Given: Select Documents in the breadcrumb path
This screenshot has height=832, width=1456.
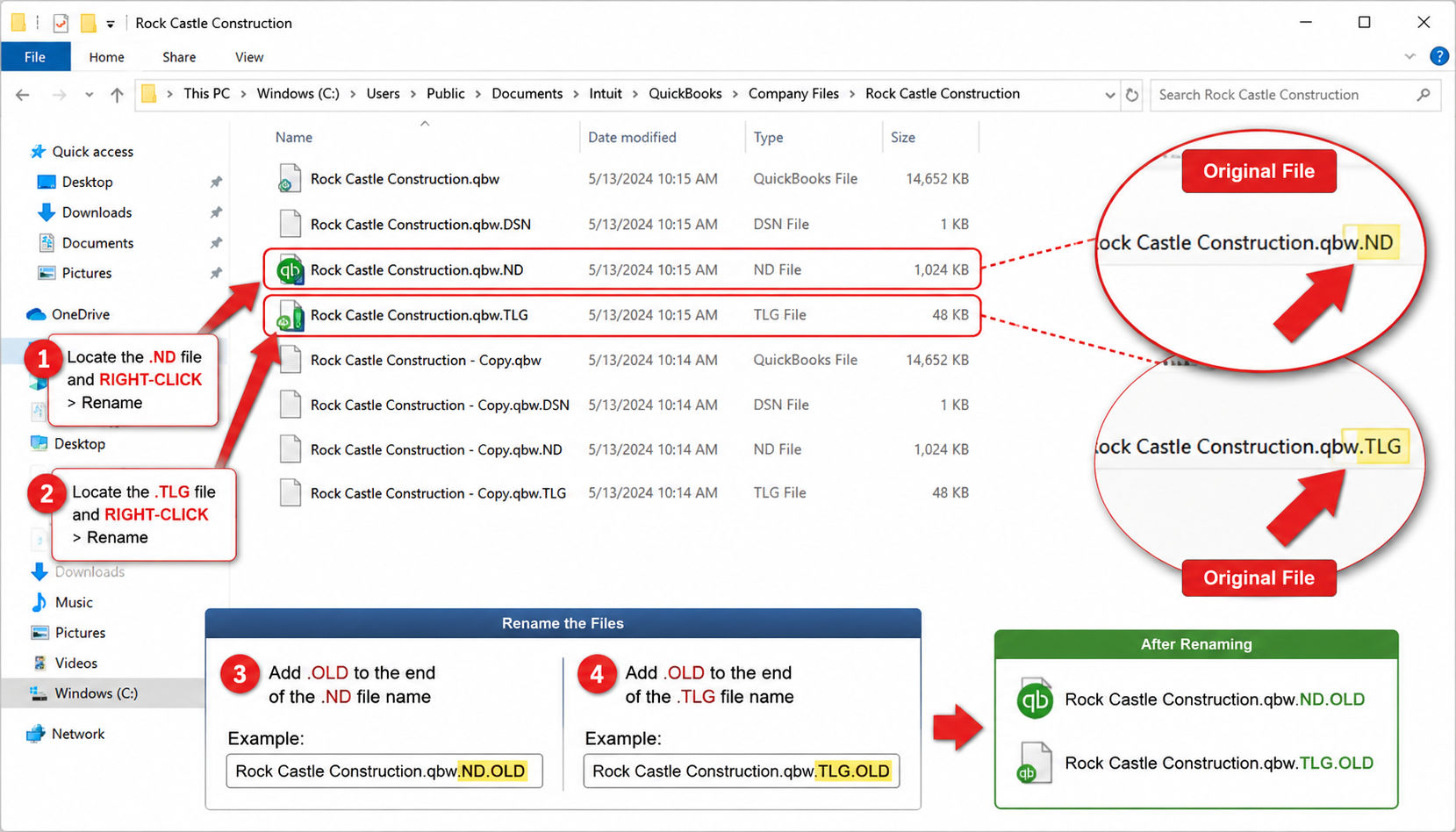Looking at the screenshot, I should (x=527, y=94).
